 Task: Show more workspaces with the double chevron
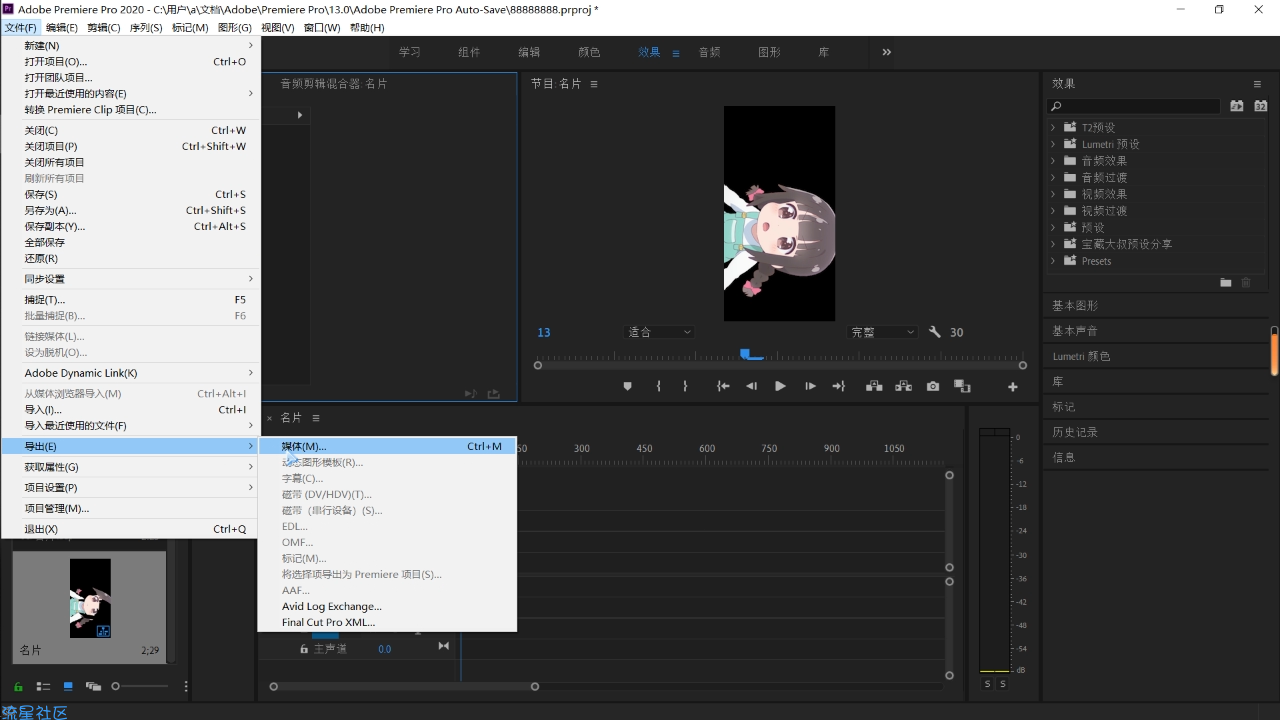pos(886,52)
